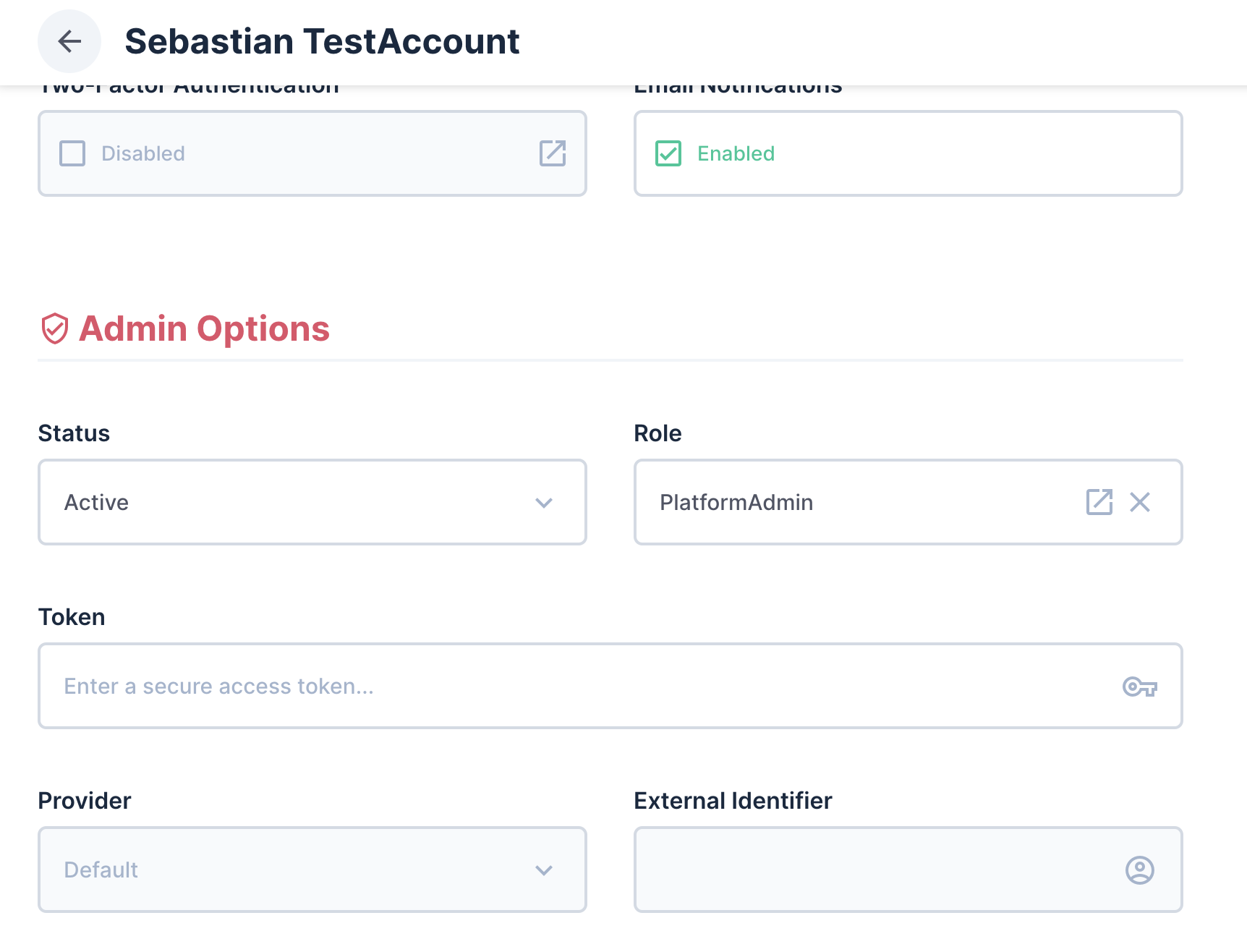Viewport: 1247px width, 952px height.
Task: Click the Admin Options shield icon
Action: [54, 328]
